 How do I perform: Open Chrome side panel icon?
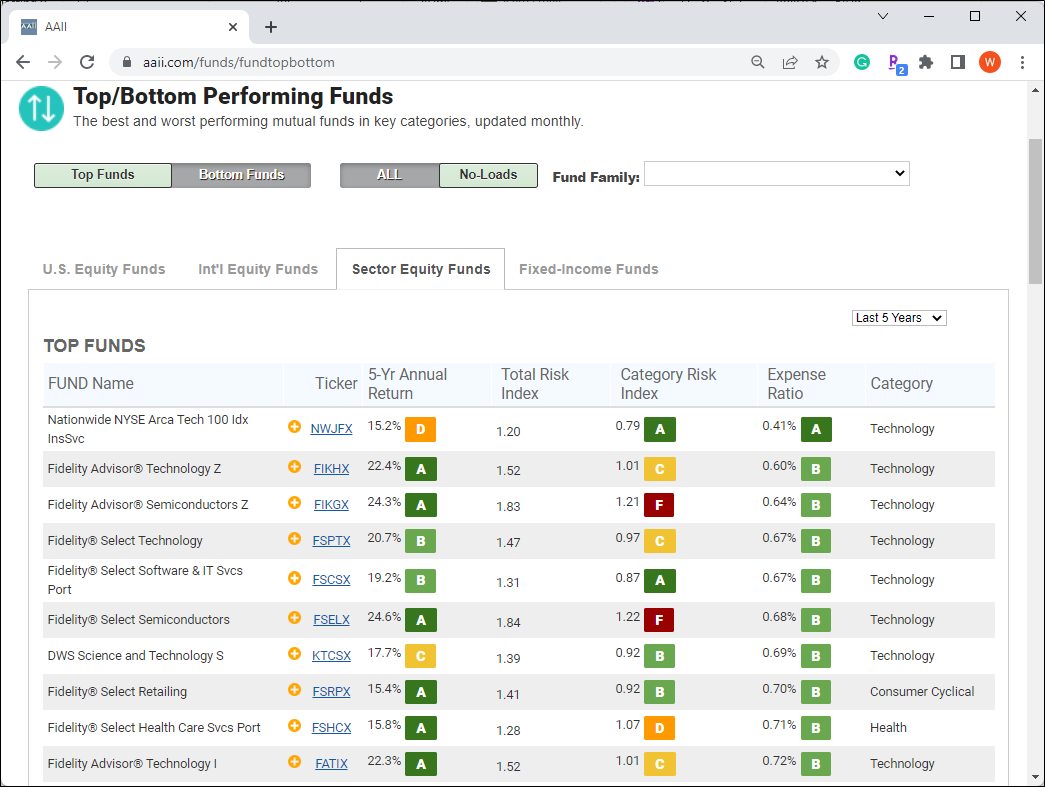point(958,63)
